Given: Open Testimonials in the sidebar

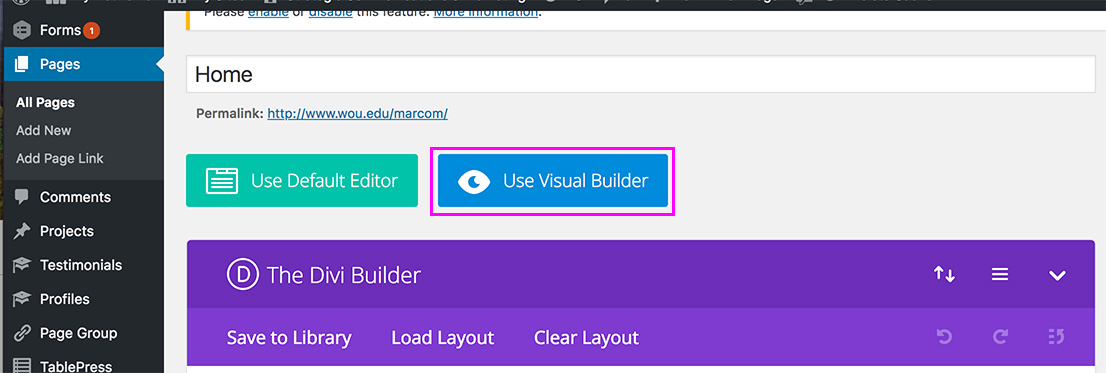Looking at the screenshot, I should 82,265.
